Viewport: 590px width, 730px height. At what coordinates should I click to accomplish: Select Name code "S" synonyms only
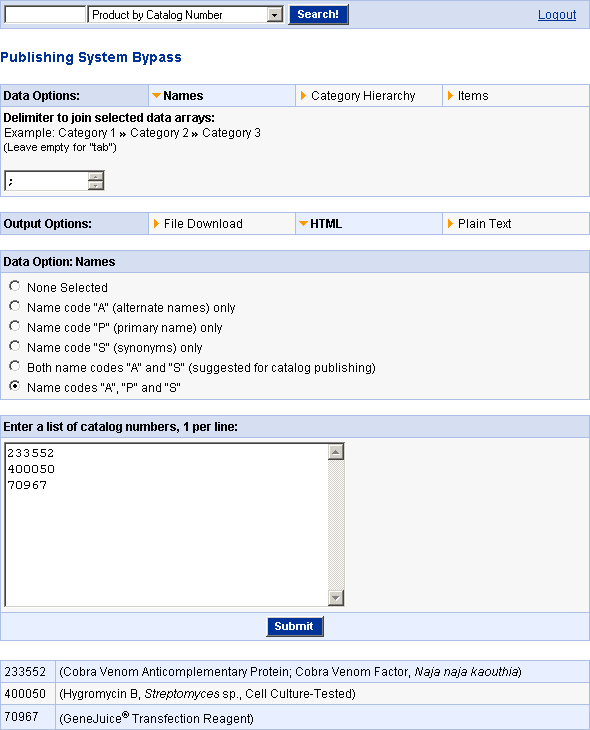point(15,346)
